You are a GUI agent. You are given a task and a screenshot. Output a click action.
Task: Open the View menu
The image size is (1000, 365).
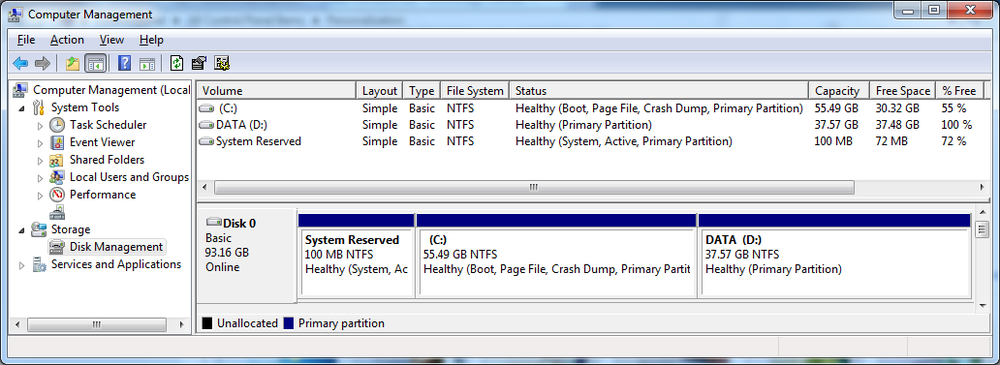tap(112, 40)
